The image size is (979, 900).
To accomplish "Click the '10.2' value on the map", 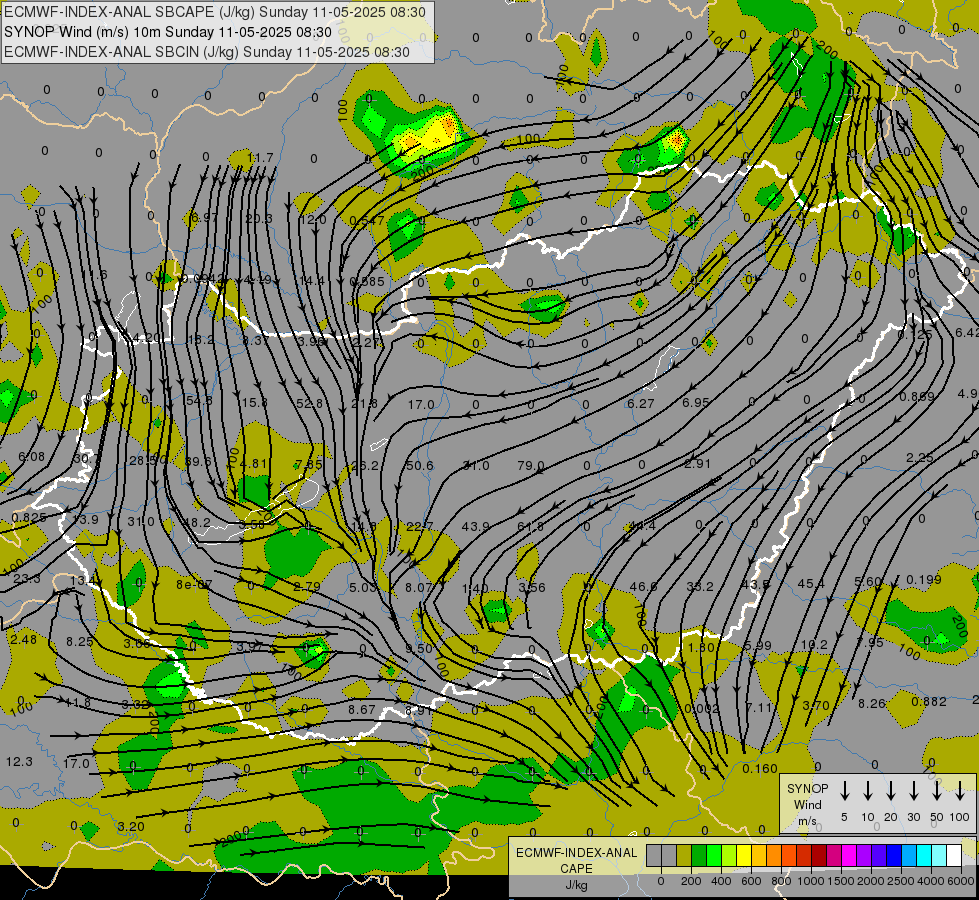I will 814,645.
